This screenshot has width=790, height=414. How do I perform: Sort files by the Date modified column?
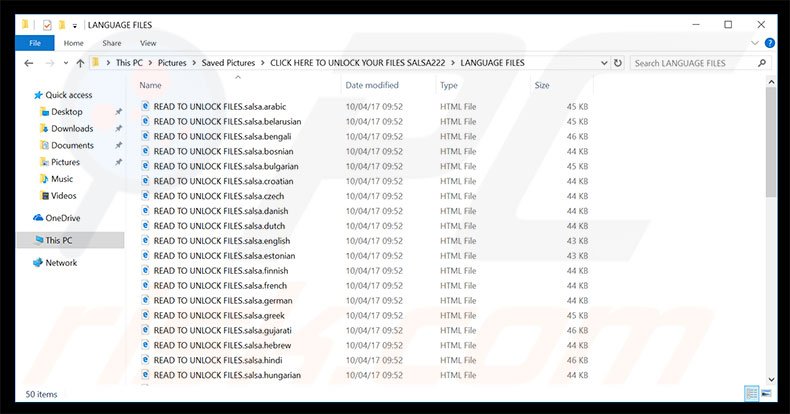pos(372,85)
